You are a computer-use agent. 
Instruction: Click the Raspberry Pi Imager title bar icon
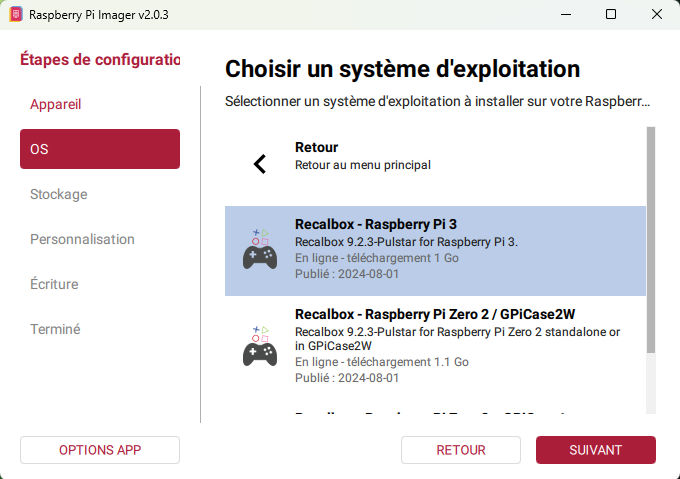[x=15, y=15]
